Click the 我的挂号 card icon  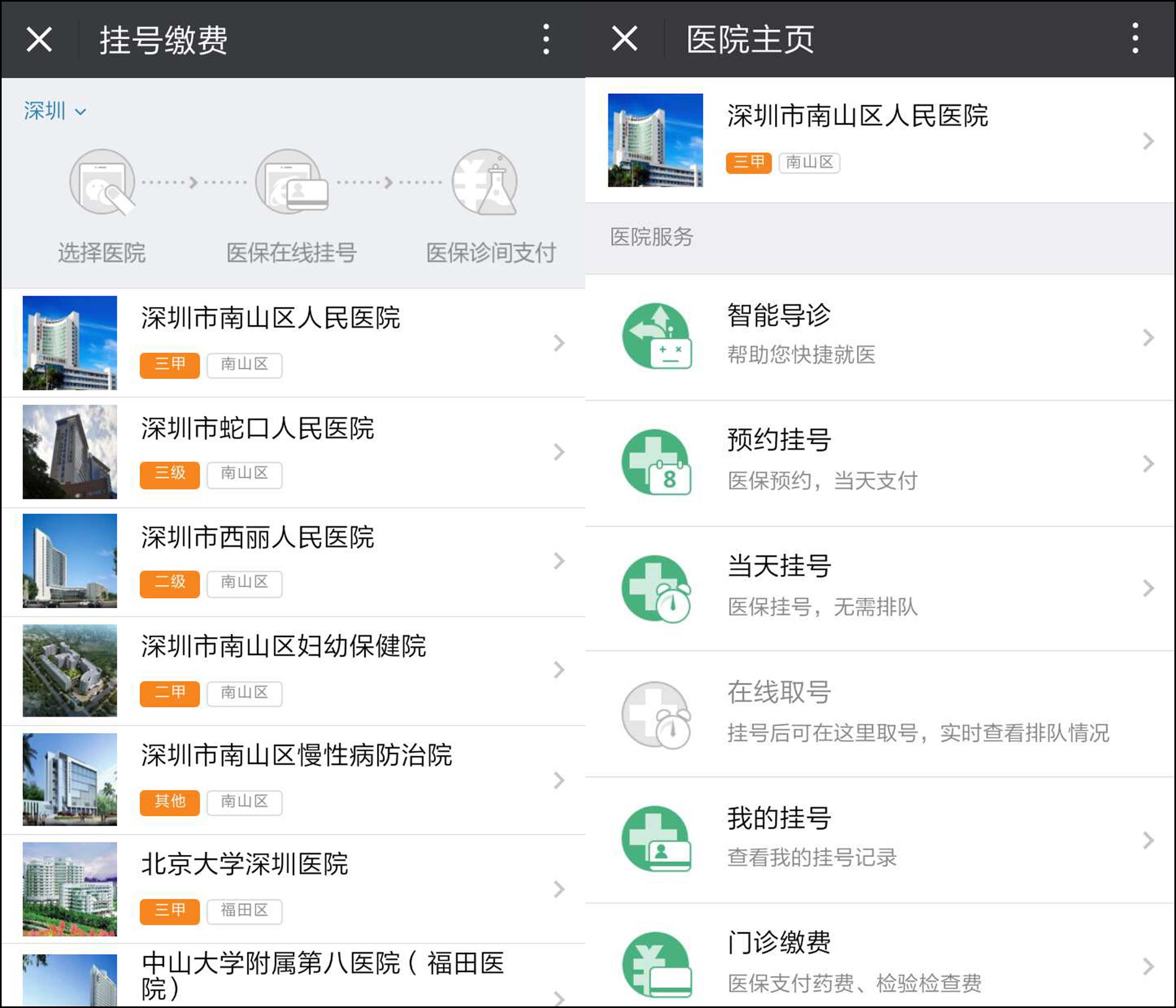coord(657,839)
